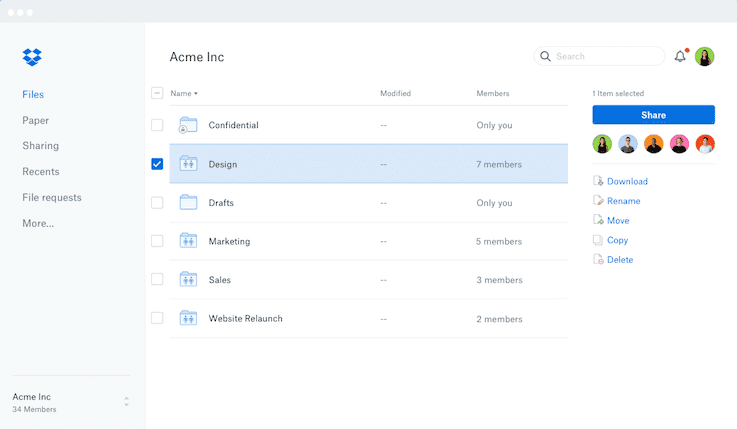Check the Confidential folder checkbox
This screenshot has width=737, height=429.
click(x=157, y=125)
